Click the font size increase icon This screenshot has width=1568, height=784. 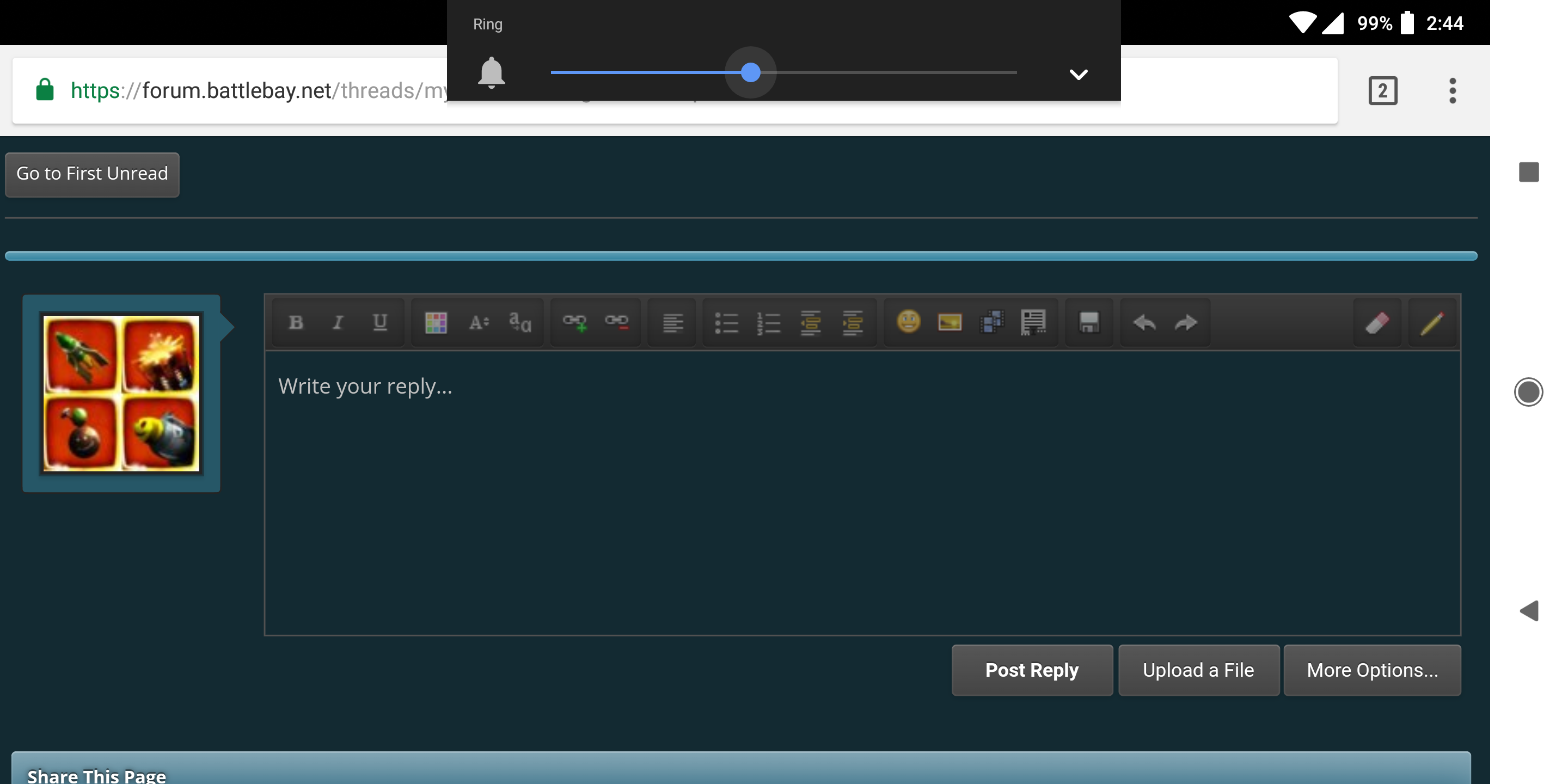(478, 321)
